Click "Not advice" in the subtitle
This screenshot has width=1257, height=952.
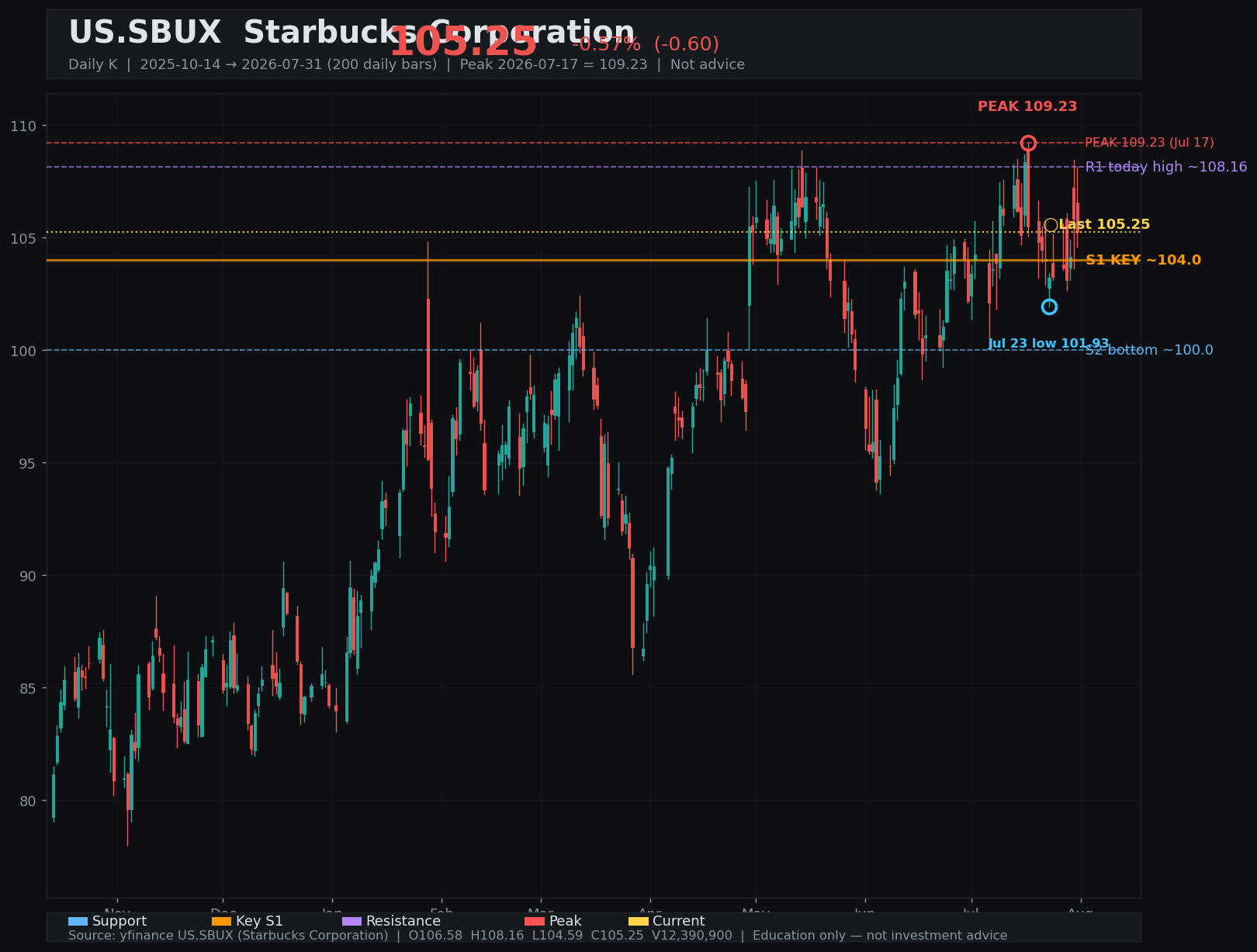click(708, 64)
